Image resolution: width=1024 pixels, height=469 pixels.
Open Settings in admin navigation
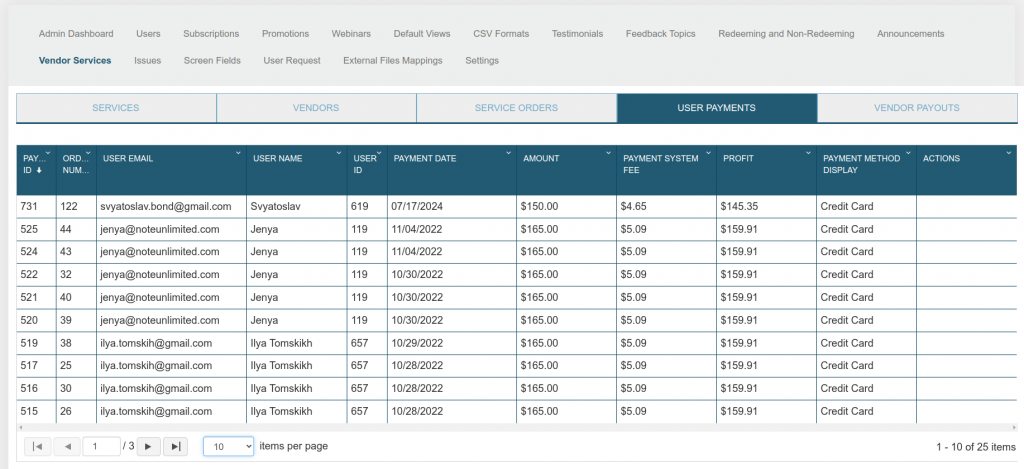tap(482, 61)
